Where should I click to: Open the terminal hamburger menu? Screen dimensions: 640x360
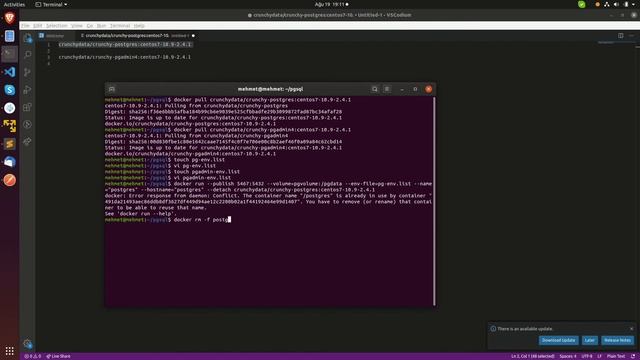(387, 89)
